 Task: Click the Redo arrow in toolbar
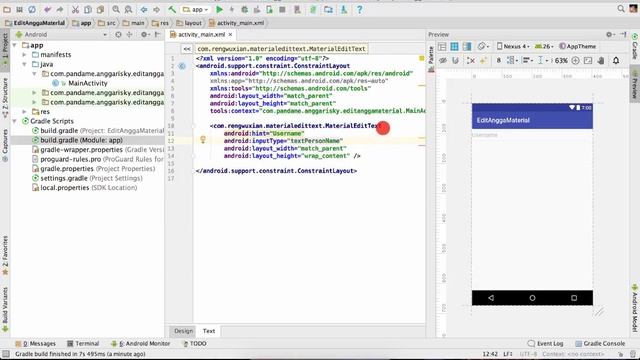coord(60,9)
